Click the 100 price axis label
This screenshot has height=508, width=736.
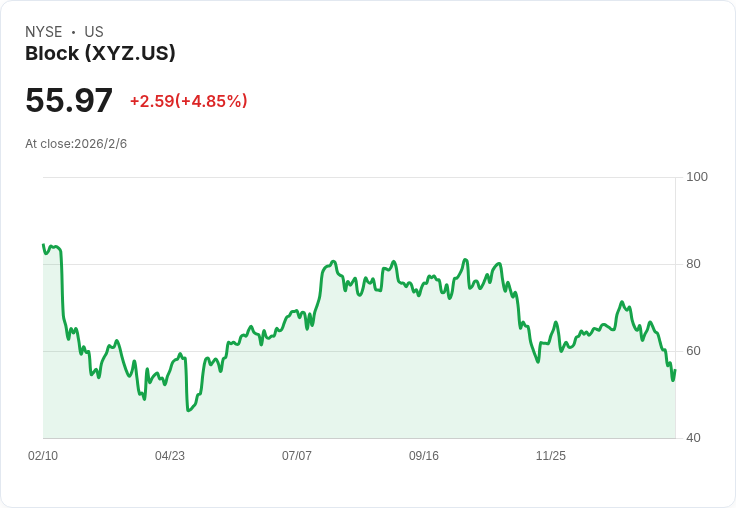click(697, 177)
